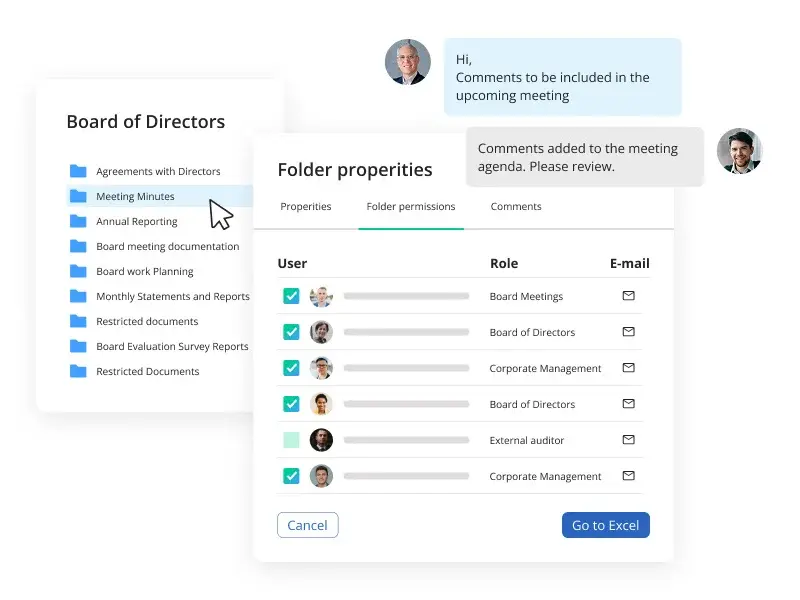
Task: Click the Annual Reporting folder icon
Action: click(78, 221)
